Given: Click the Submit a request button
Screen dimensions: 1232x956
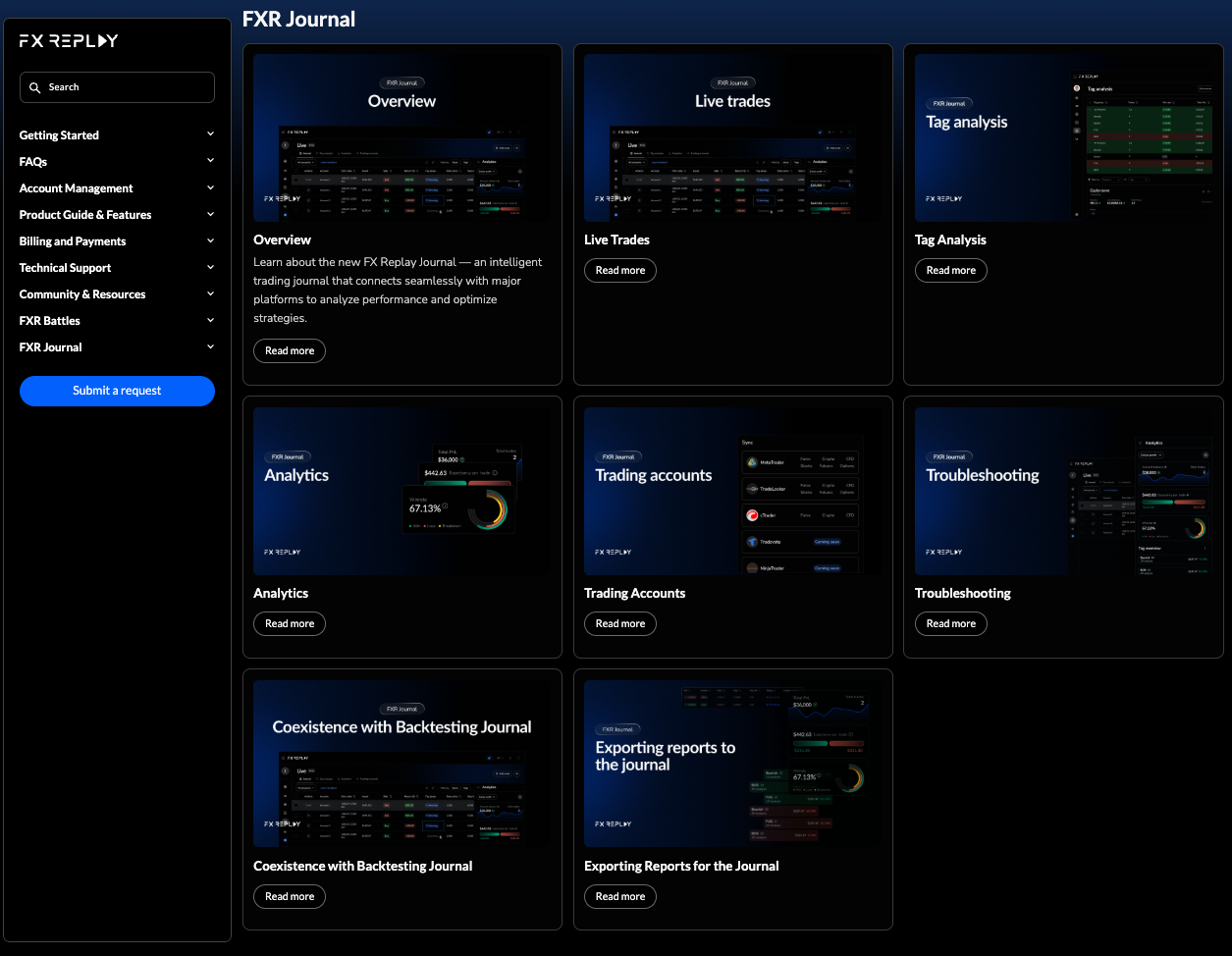Looking at the screenshot, I should 117,391.
